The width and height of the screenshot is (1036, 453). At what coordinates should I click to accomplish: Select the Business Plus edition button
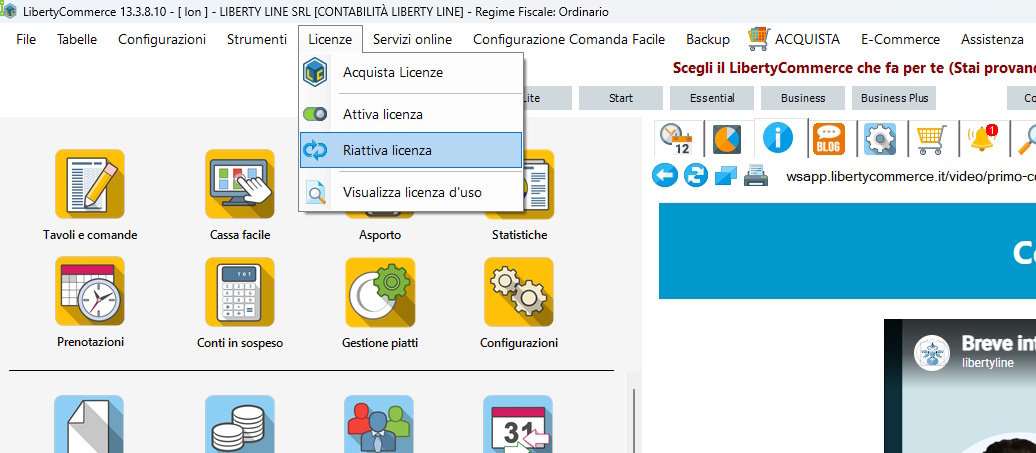pos(894,98)
